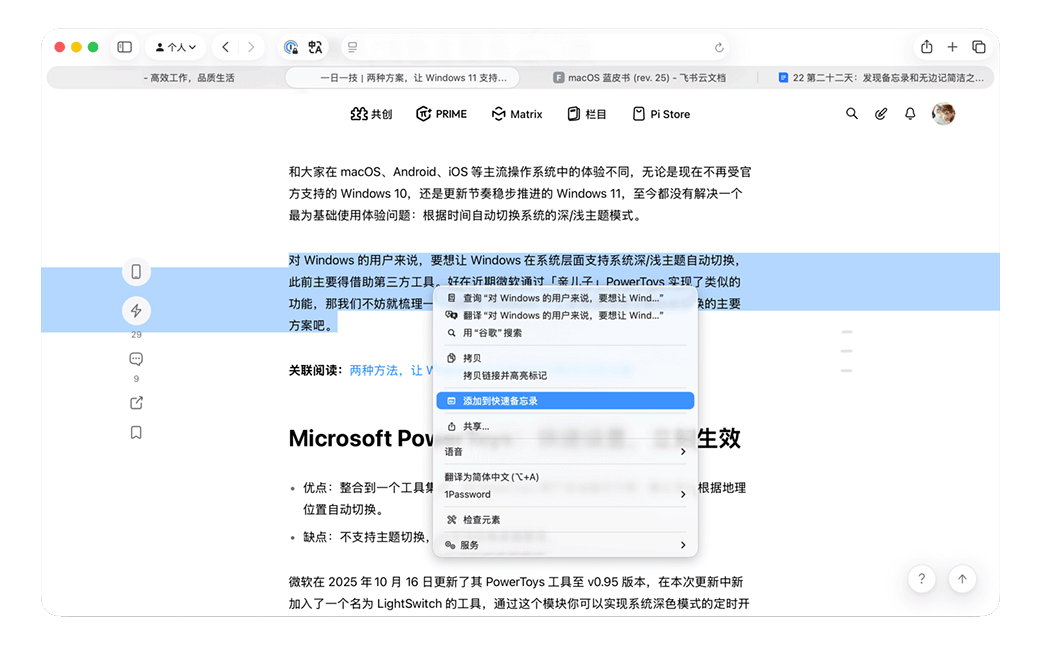Viewport: 1040px width, 670px height.
Task: Open the 个人 profile dropdown
Action: coord(176,47)
